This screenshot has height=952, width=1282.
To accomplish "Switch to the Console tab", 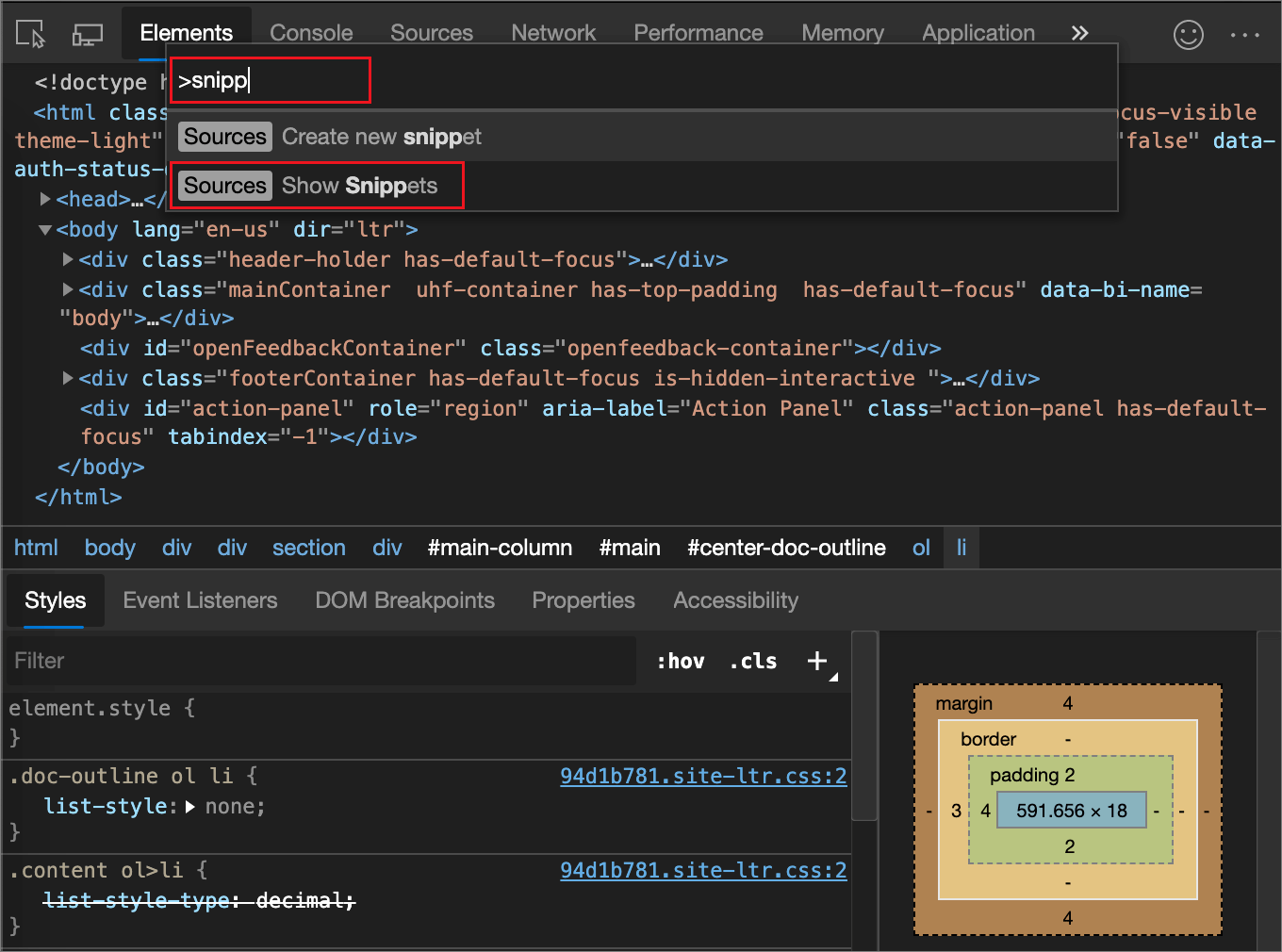I will (x=311, y=32).
